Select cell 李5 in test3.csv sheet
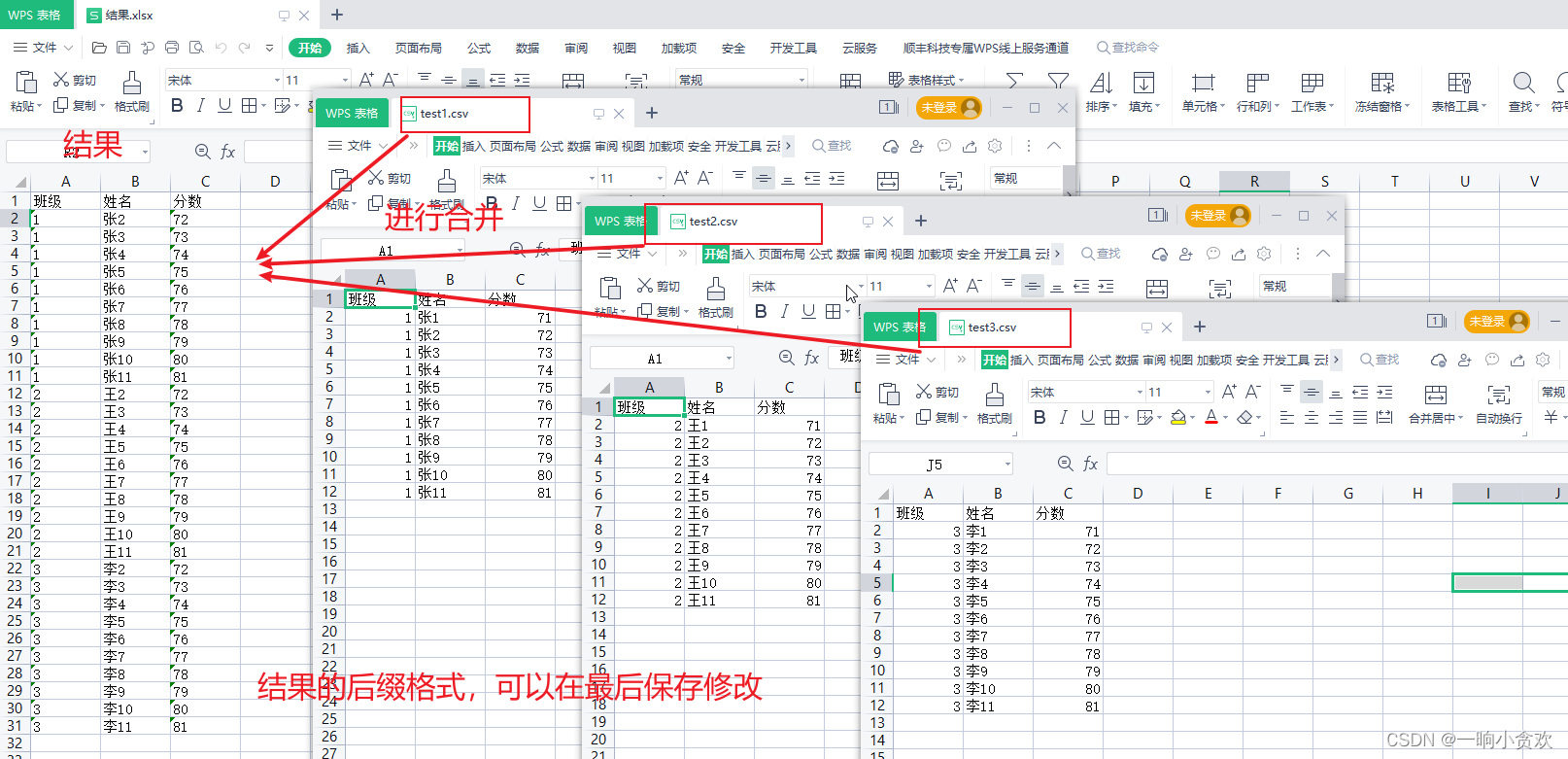 [x=997, y=602]
